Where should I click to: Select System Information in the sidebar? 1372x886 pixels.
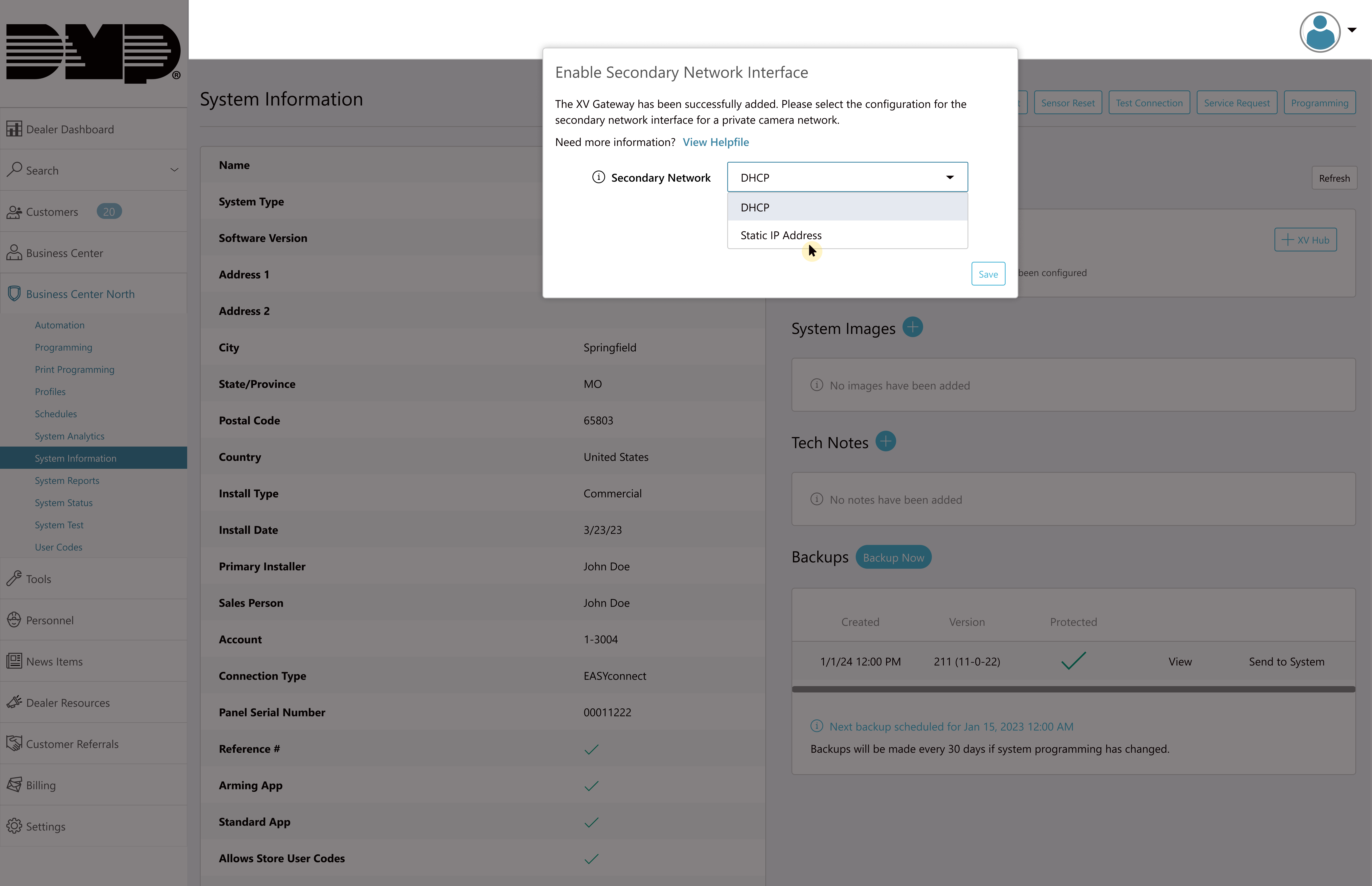[x=93, y=458]
